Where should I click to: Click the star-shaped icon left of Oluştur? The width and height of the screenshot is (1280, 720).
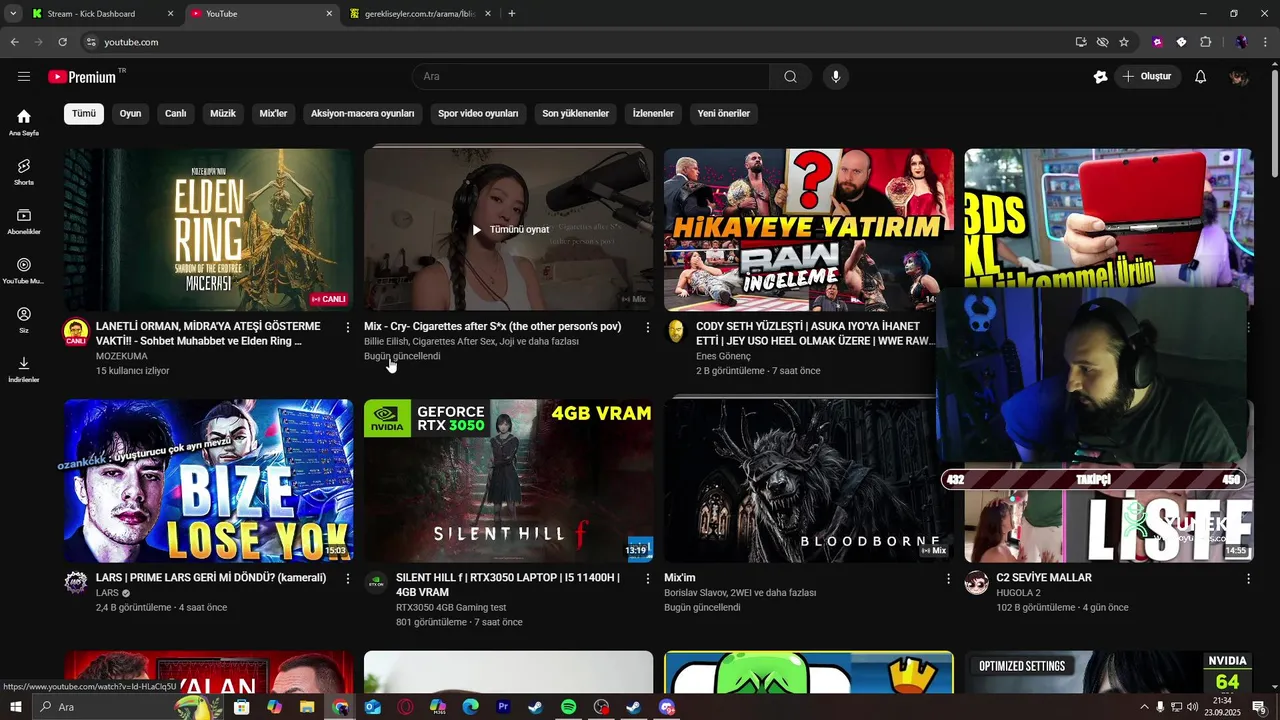[1100, 77]
